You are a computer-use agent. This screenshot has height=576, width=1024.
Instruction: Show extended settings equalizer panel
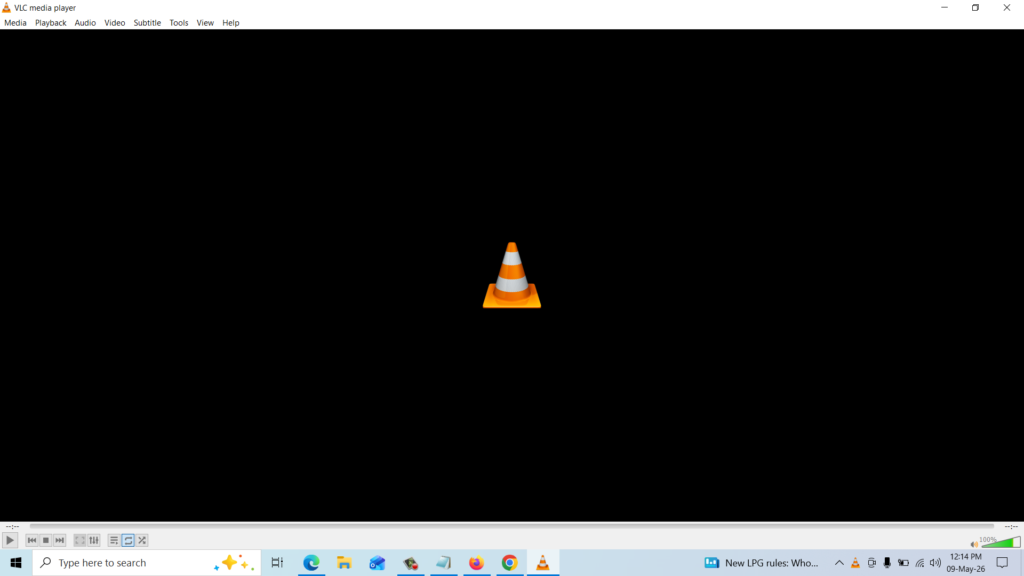tap(94, 540)
